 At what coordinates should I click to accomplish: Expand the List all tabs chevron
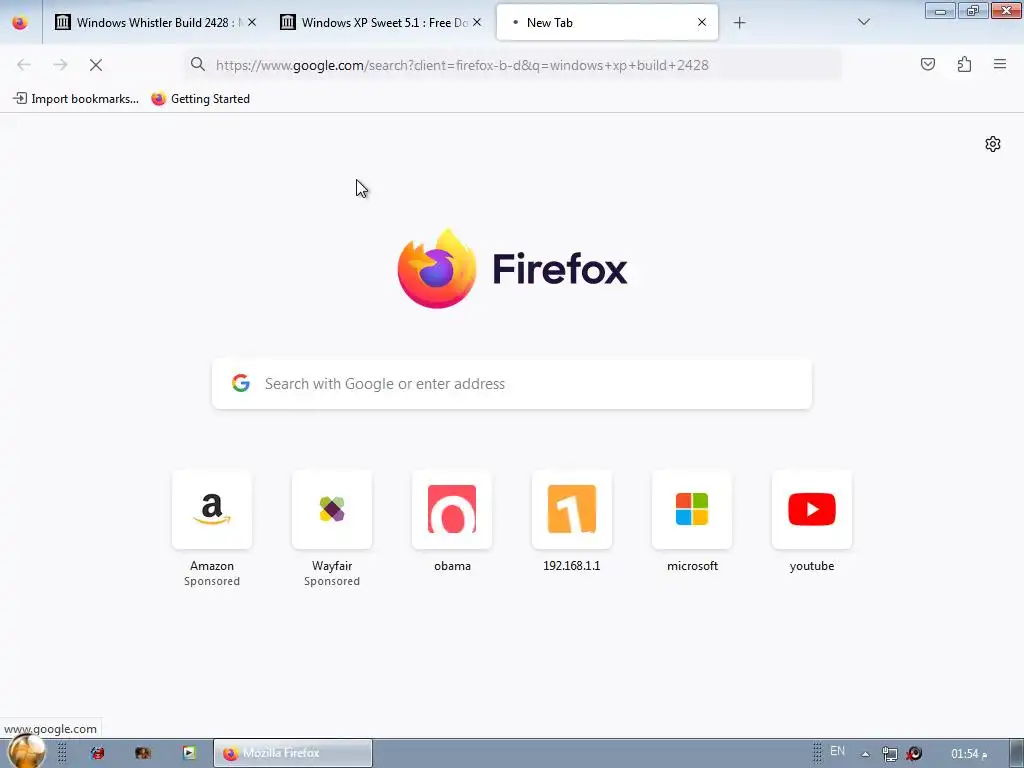click(x=863, y=23)
